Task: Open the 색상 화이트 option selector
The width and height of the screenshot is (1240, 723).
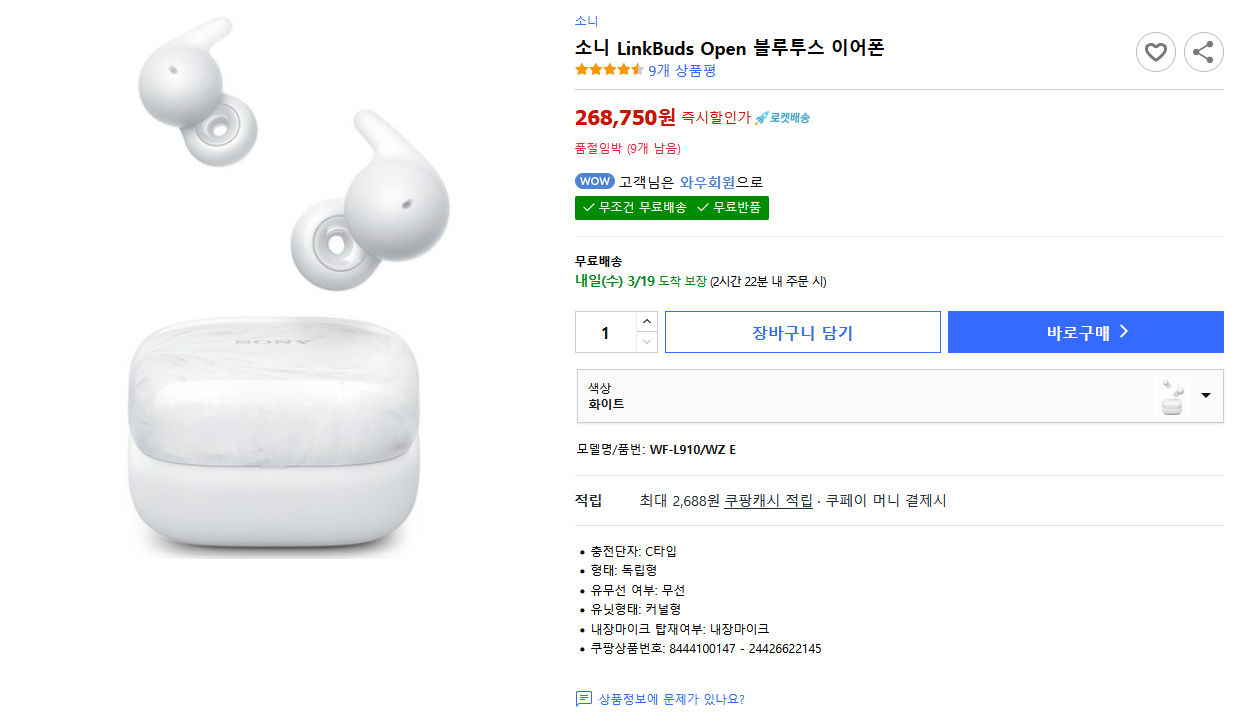Action: click(x=860, y=396)
